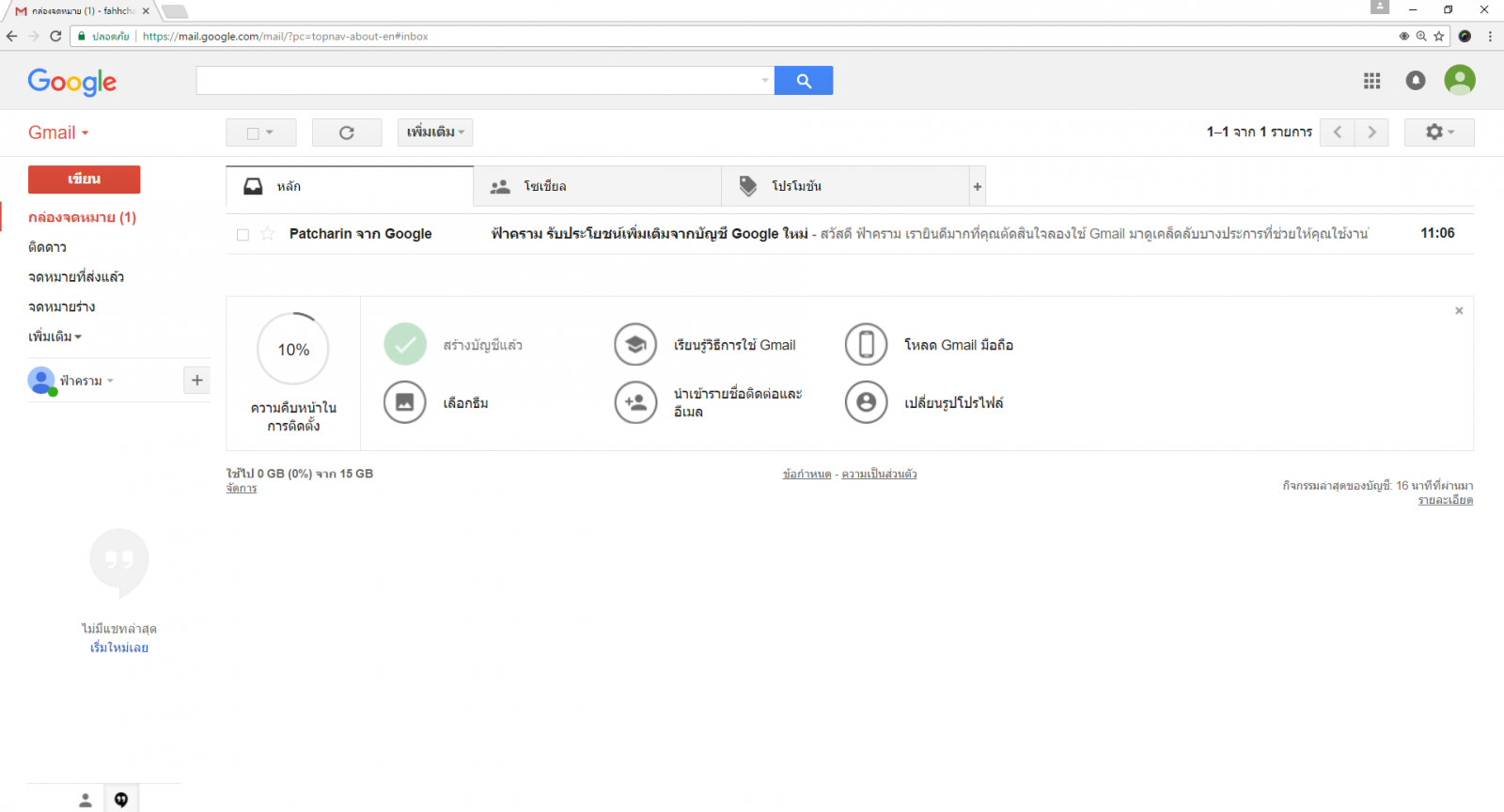Image resolution: width=1504 pixels, height=812 pixels.
Task: Bookmark this page with star
Action: pos(1438,37)
